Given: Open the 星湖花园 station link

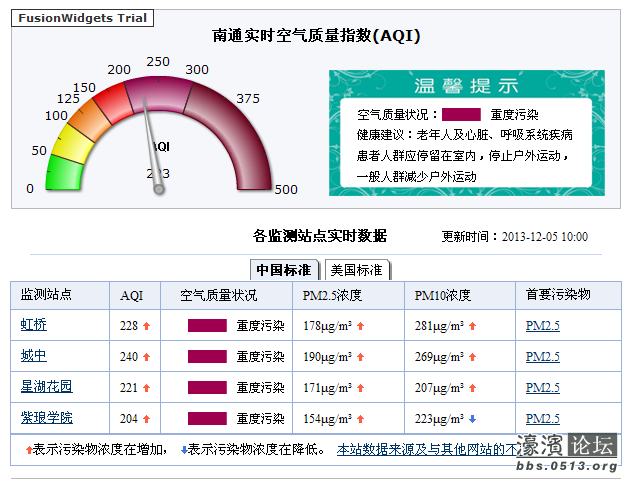Looking at the screenshot, I should click(x=47, y=387).
